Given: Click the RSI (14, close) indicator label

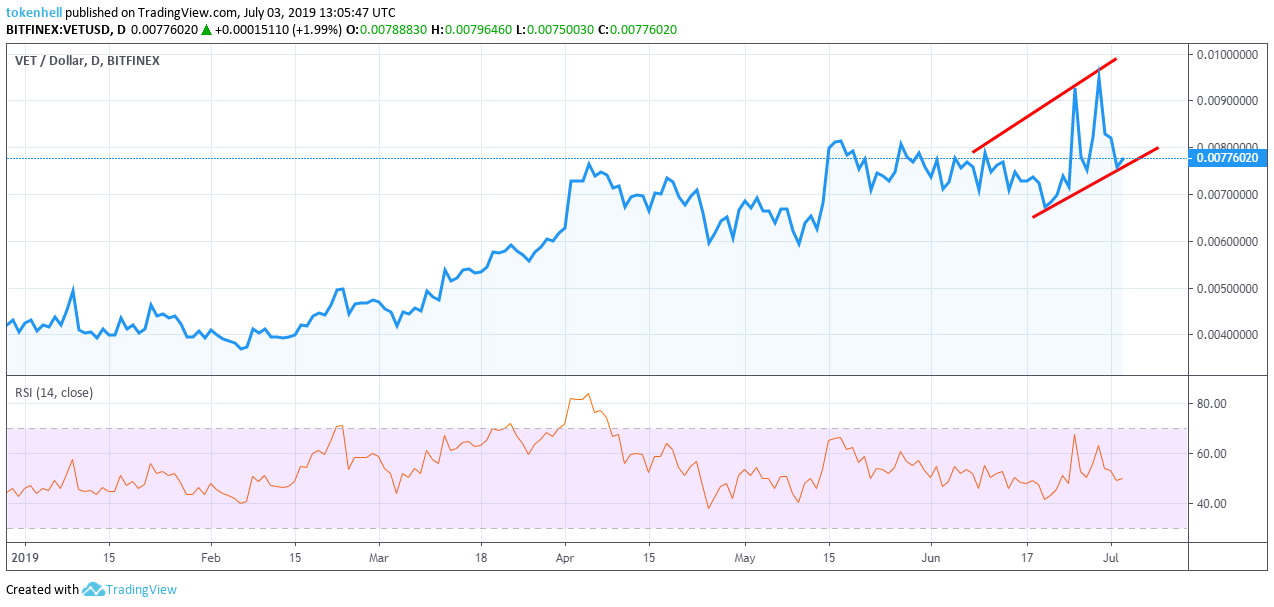Looking at the screenshot, I should point(54,393).
